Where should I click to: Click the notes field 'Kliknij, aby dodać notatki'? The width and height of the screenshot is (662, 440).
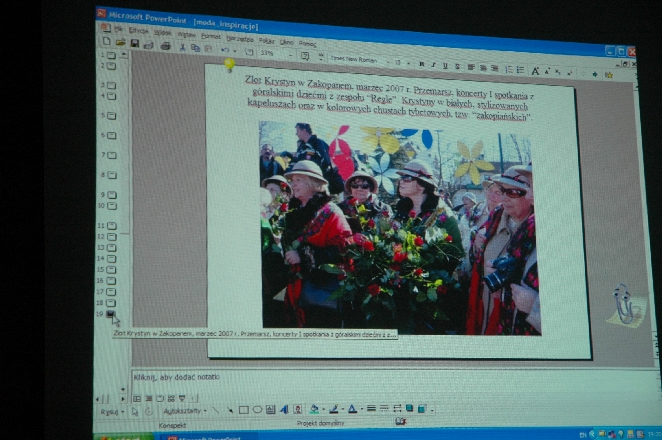pyautogui.click(x=177, y=377)
